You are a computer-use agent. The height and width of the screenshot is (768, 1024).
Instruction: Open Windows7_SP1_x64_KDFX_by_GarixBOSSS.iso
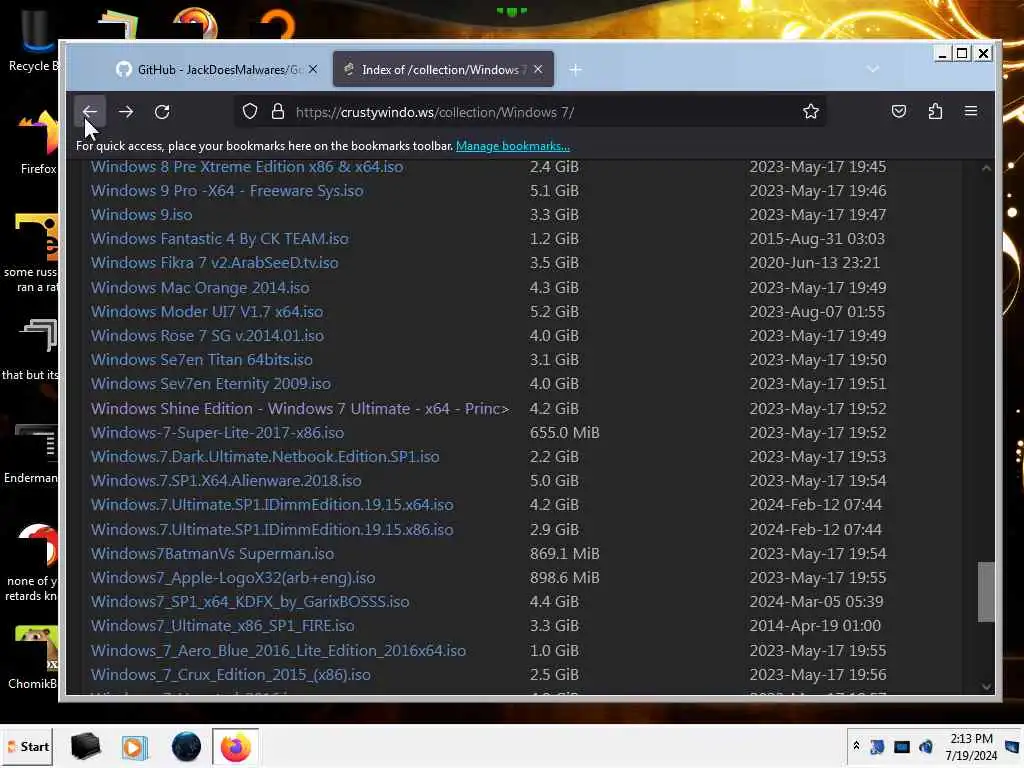pyautogui.click(x=250, y=602)
